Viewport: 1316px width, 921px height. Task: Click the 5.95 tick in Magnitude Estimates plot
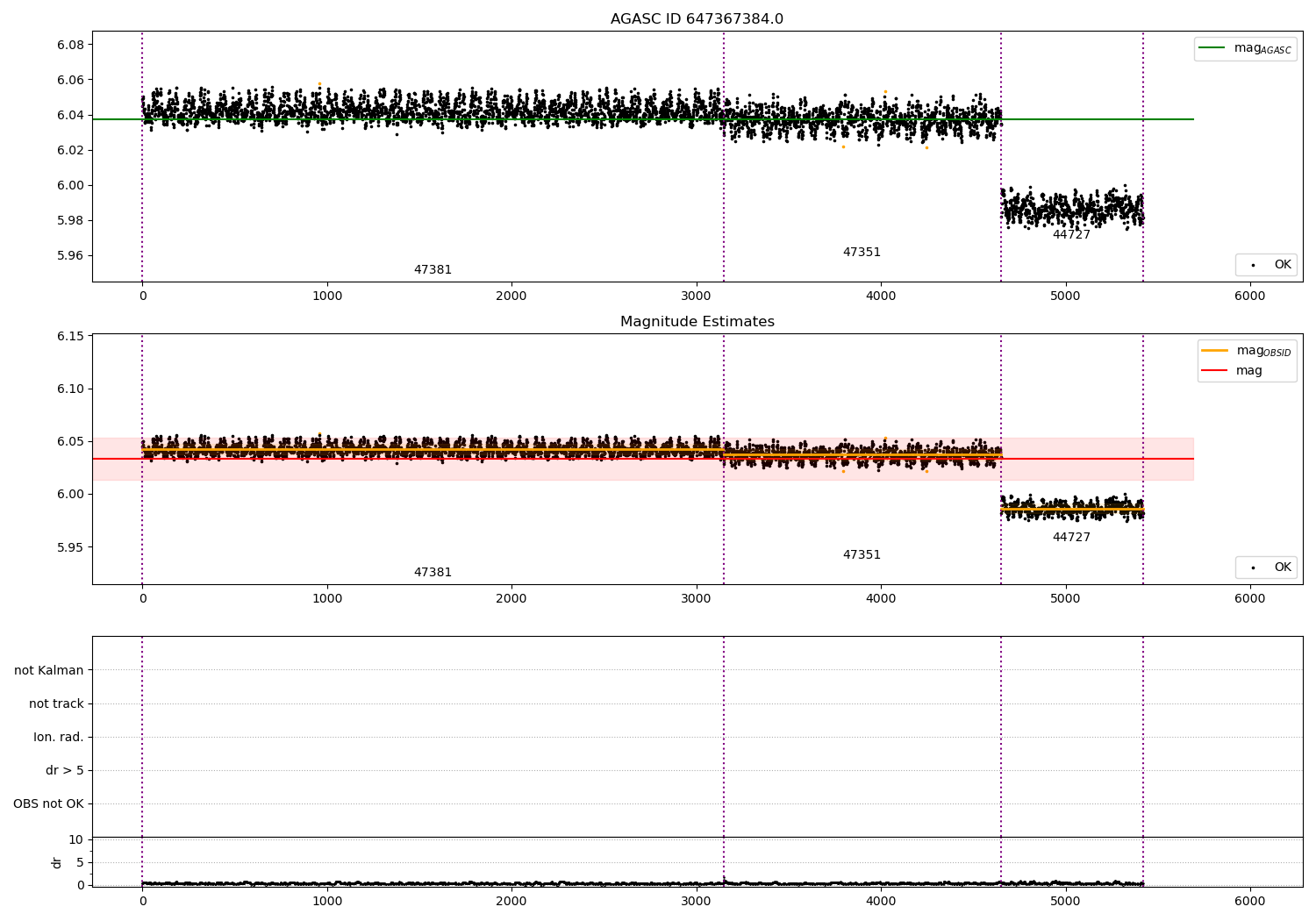[x=70, y=546]
